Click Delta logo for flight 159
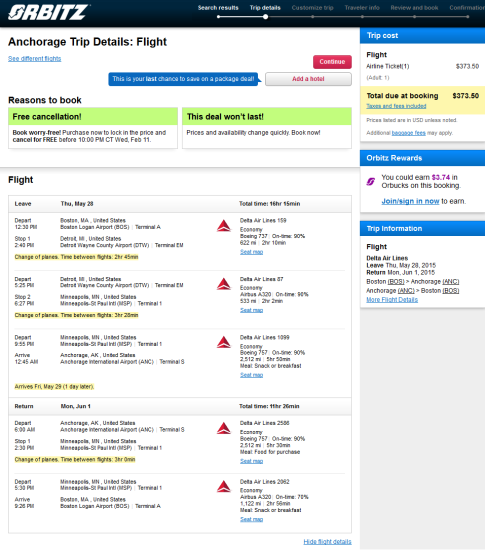485x550 pixels. click(x=224, y=226)
